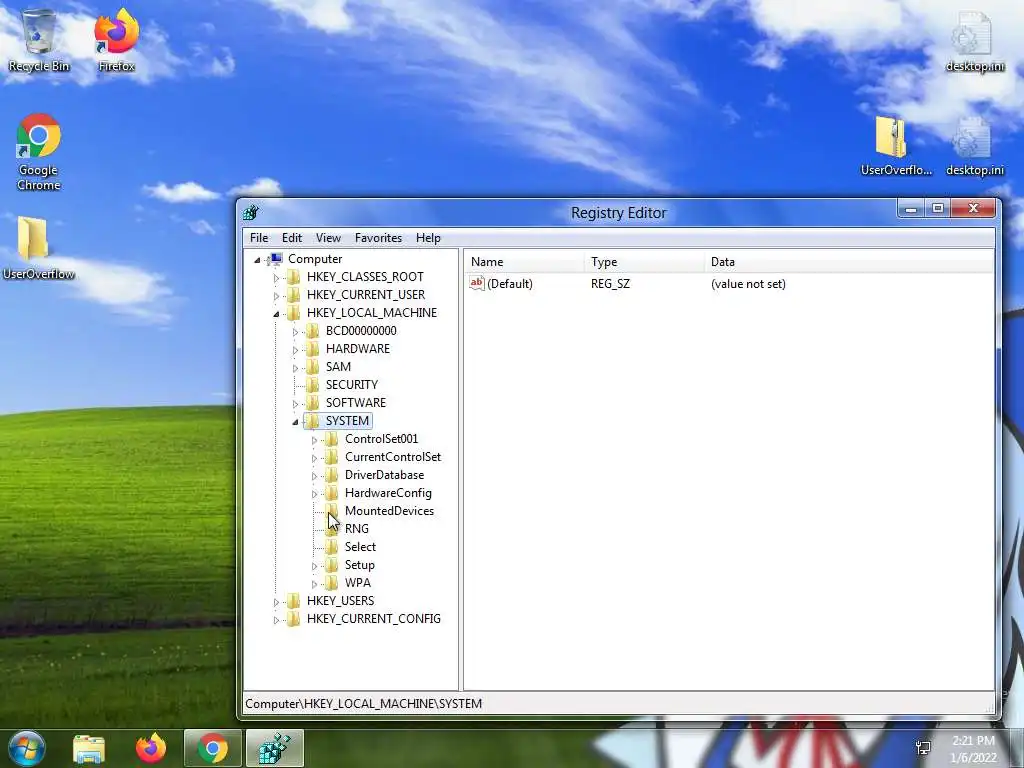Select the CurrentControlSet label
Screen dimensions: 1024x768
392,457
